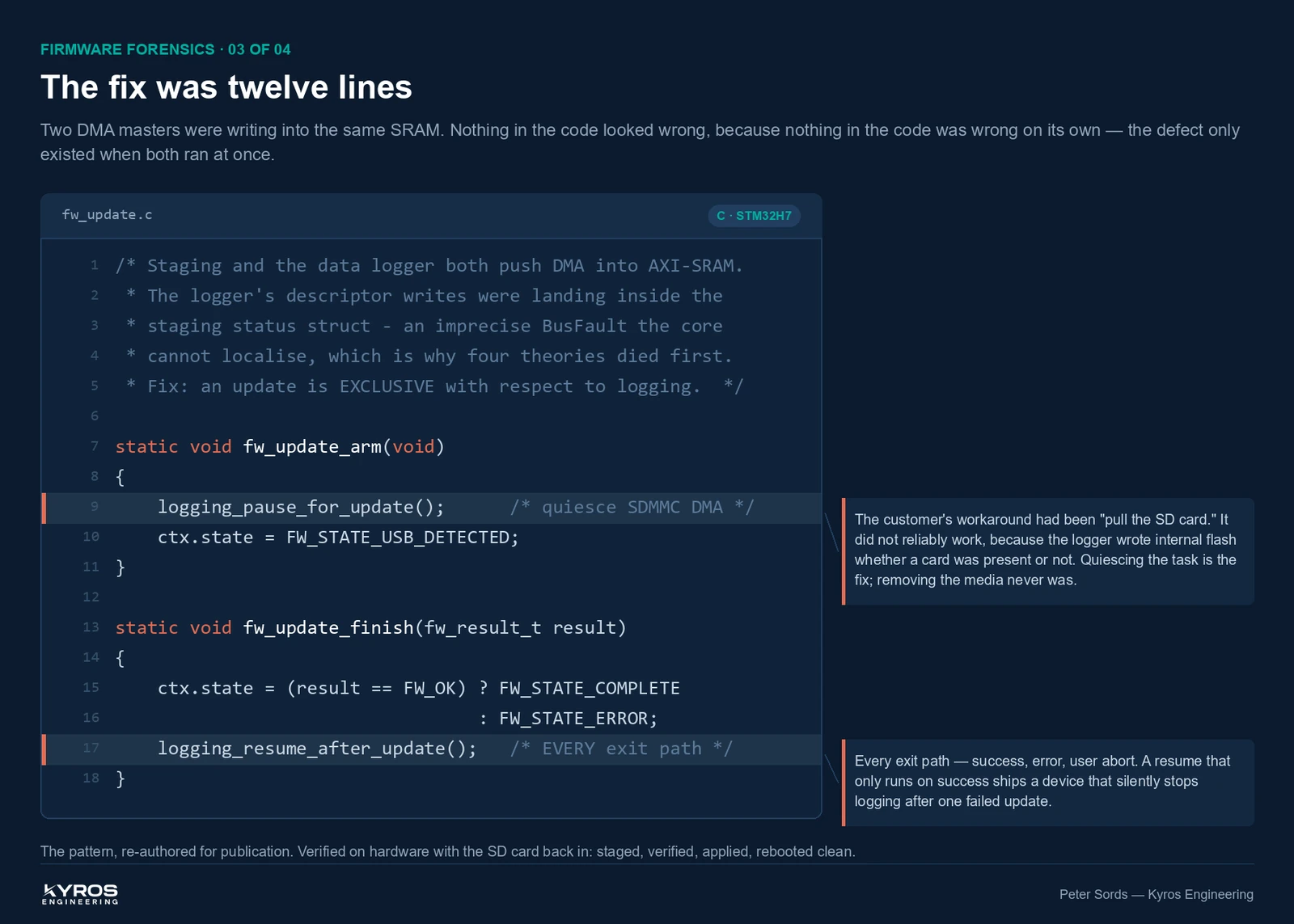The width and height of the screenshot is (1294, 924).
Task: Click the ': FW_STATE_ERROR;' line
Action: click(x=569, y=719)
